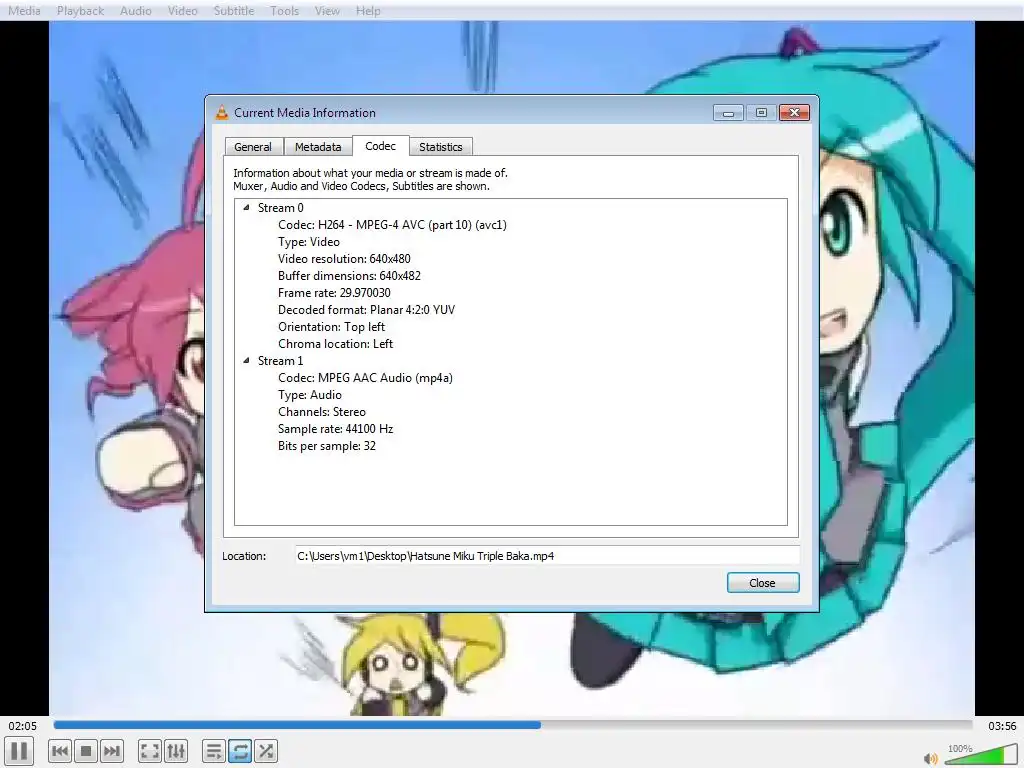Select 'Codec: MPEG AAC Audio (mp4a)' row
The image size is (1024, 768).
pyautogui.click(x=366, y=377)
